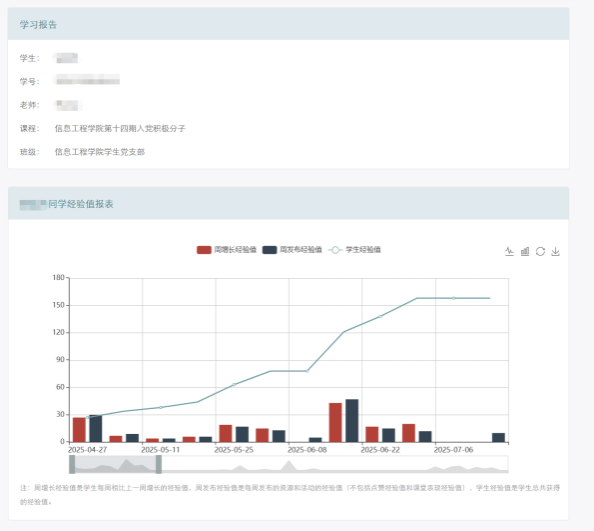Click the course name 信息工程学院第十四期入党积极分子
The height and width of the screenshot is (531, 594).
point(120,128)
